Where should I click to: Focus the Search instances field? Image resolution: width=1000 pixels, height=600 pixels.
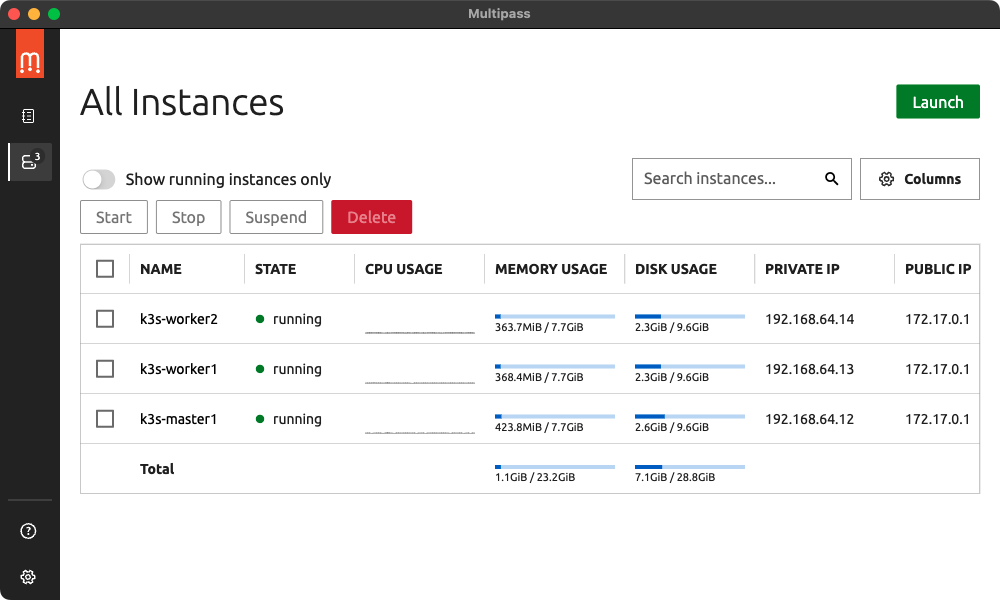click(x=742, y=179)
